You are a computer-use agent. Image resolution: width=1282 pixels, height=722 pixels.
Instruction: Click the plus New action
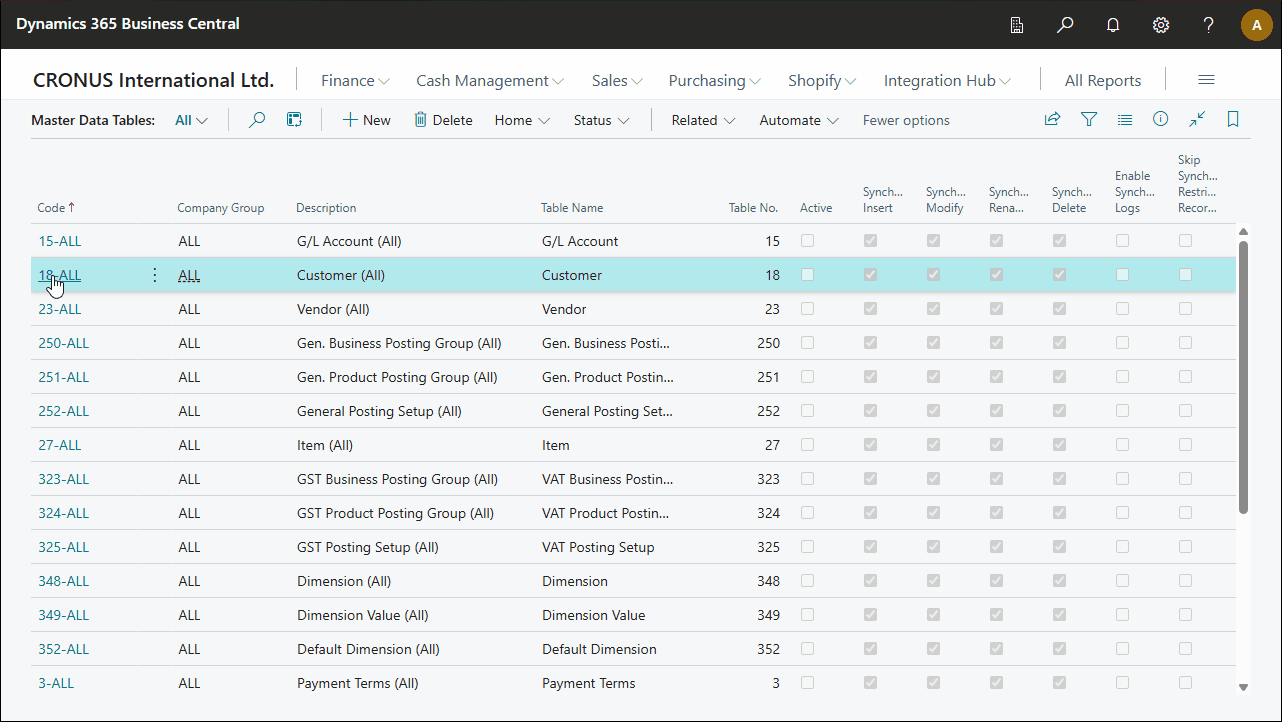(366, 120)
